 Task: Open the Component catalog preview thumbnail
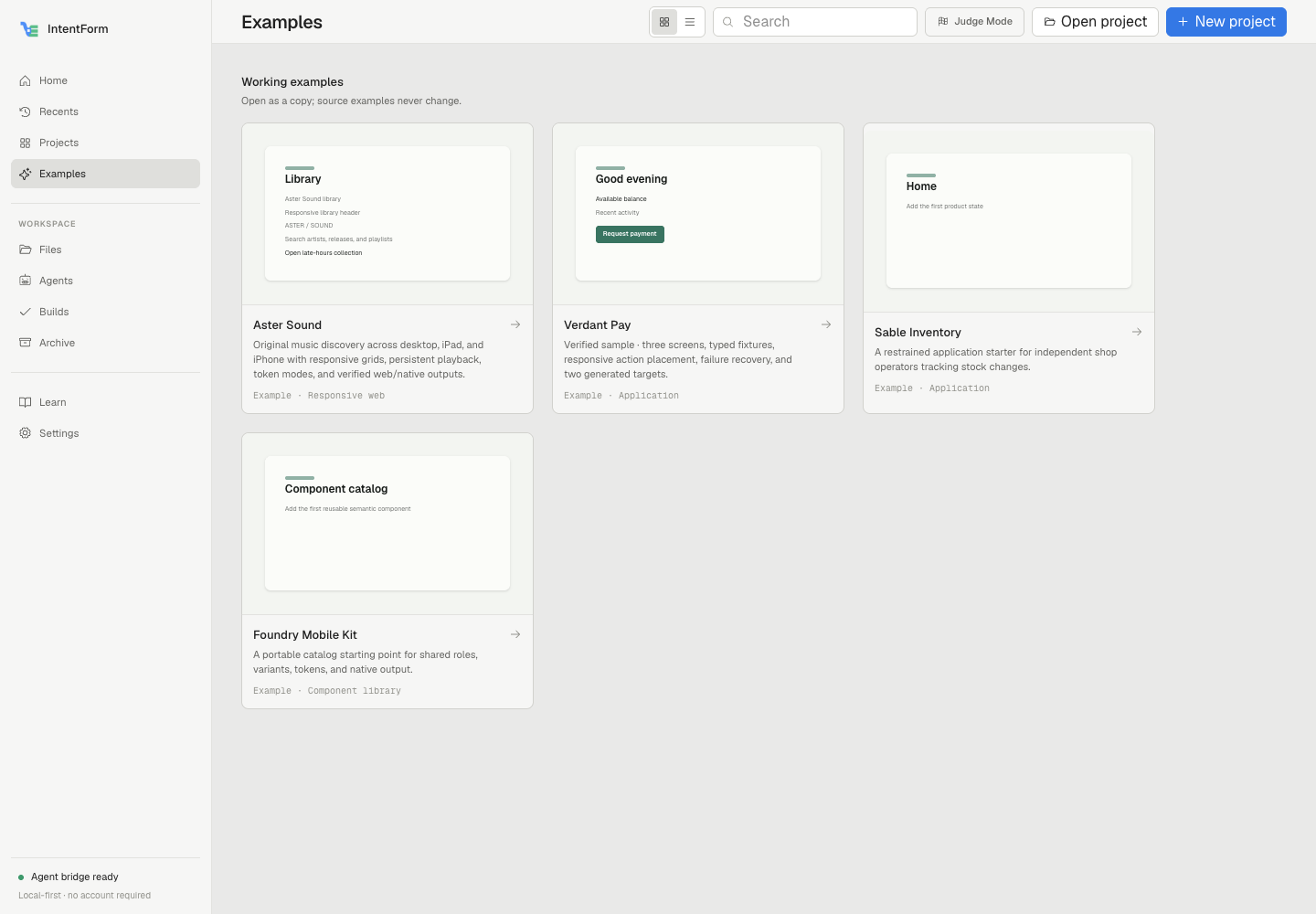[x=387, y=523]
